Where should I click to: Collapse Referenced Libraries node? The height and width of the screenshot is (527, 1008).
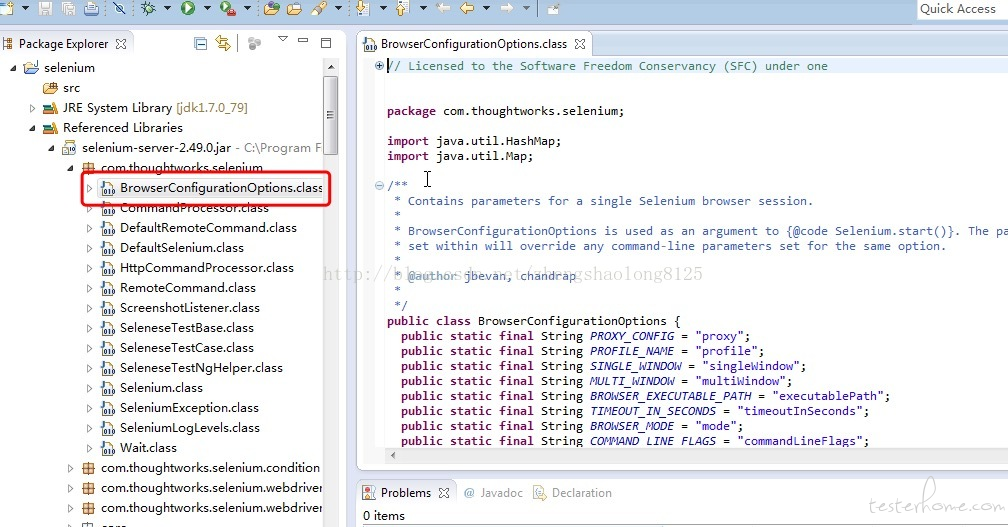pos(32,128)
